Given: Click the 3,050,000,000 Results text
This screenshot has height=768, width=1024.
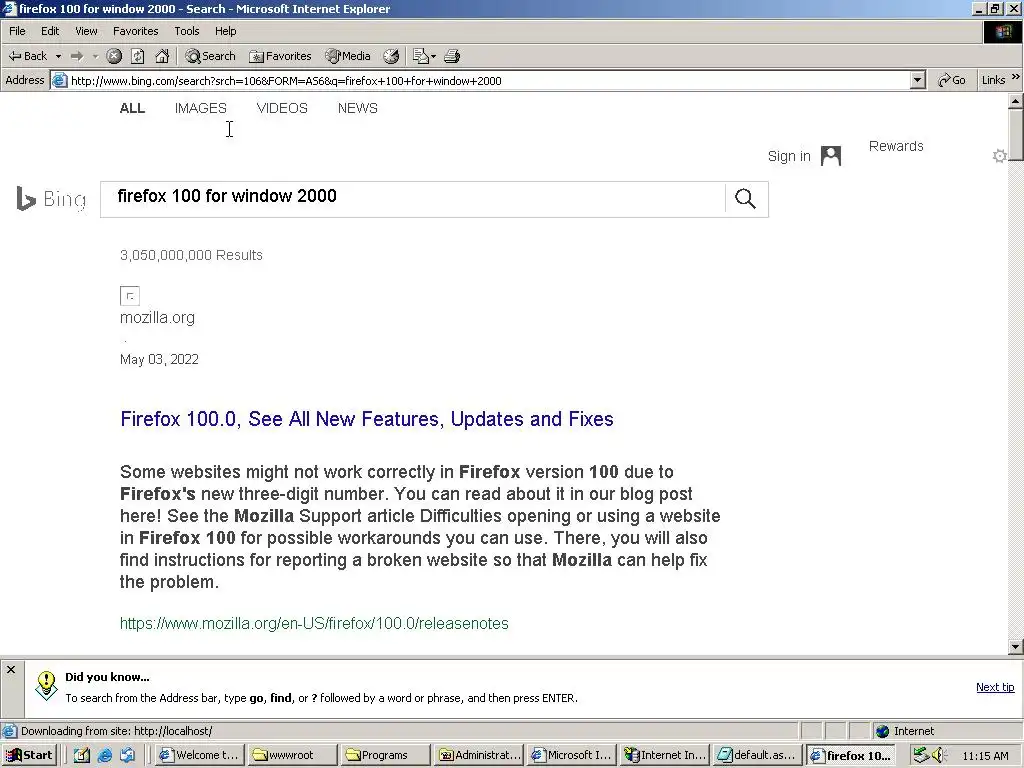Looking at the screenshot, I should point(191,255).
